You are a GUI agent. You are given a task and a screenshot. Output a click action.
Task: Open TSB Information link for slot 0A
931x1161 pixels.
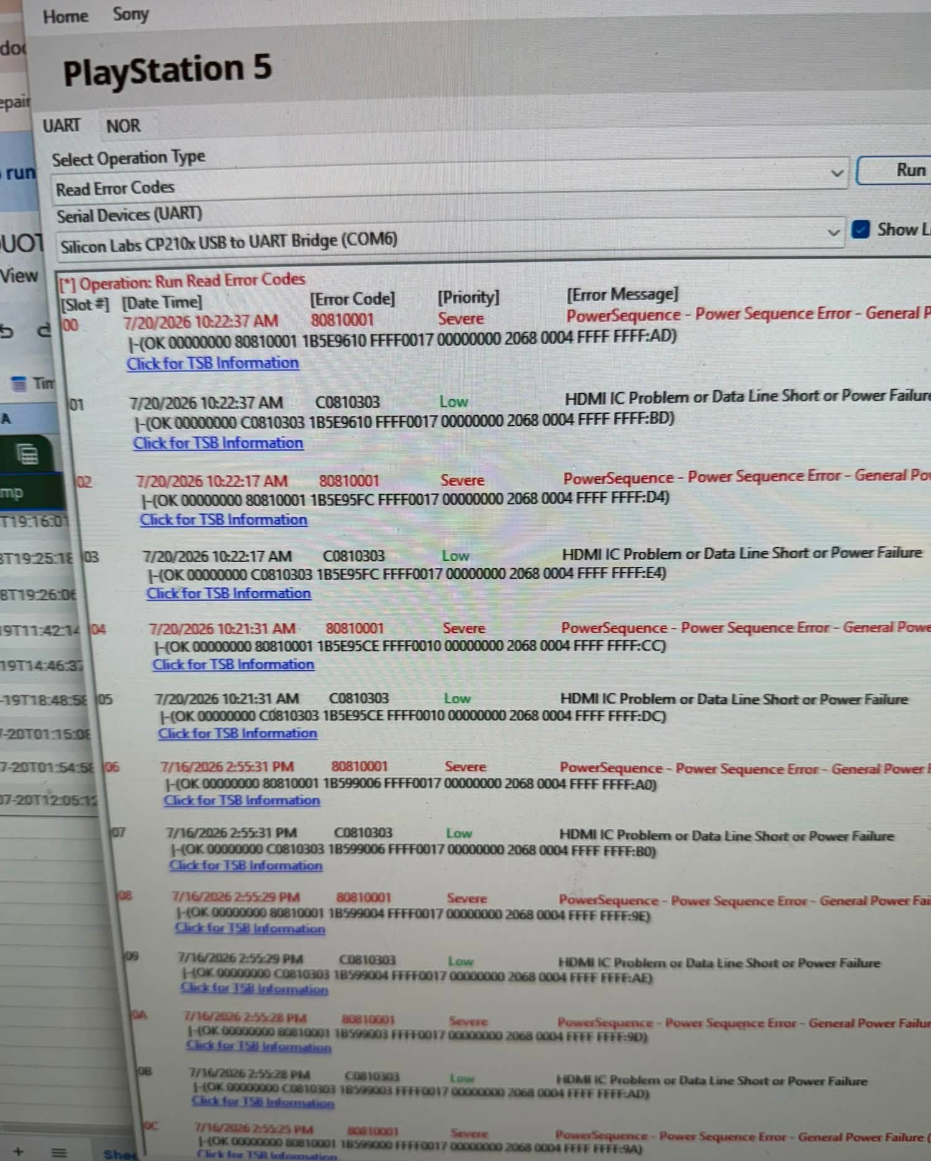point(258,1046)
